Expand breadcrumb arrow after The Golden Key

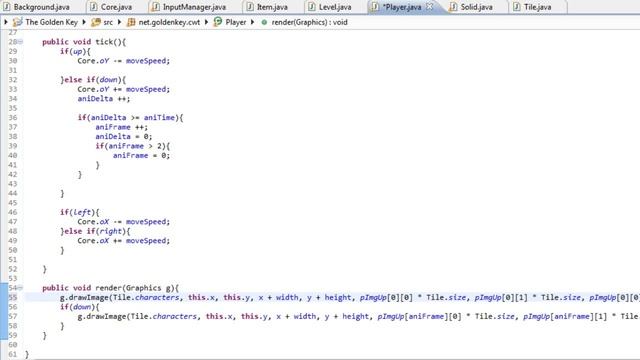tap(84, 22)
